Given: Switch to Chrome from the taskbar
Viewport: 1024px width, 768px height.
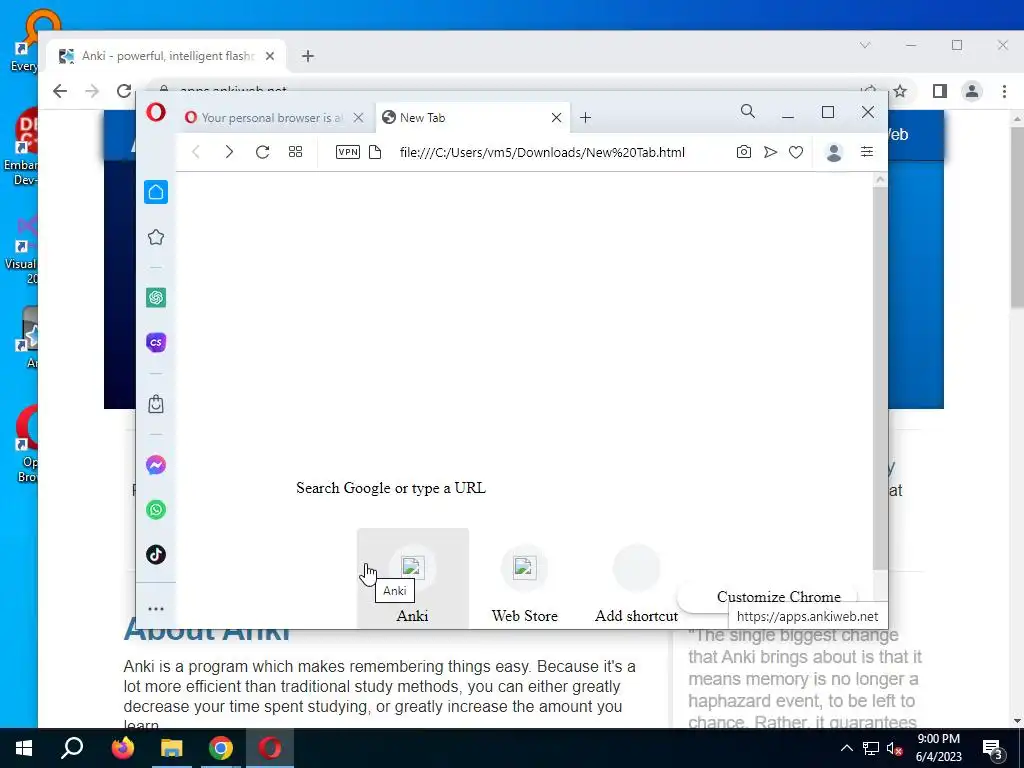Looking at the screenshot, I should (221, 748).
